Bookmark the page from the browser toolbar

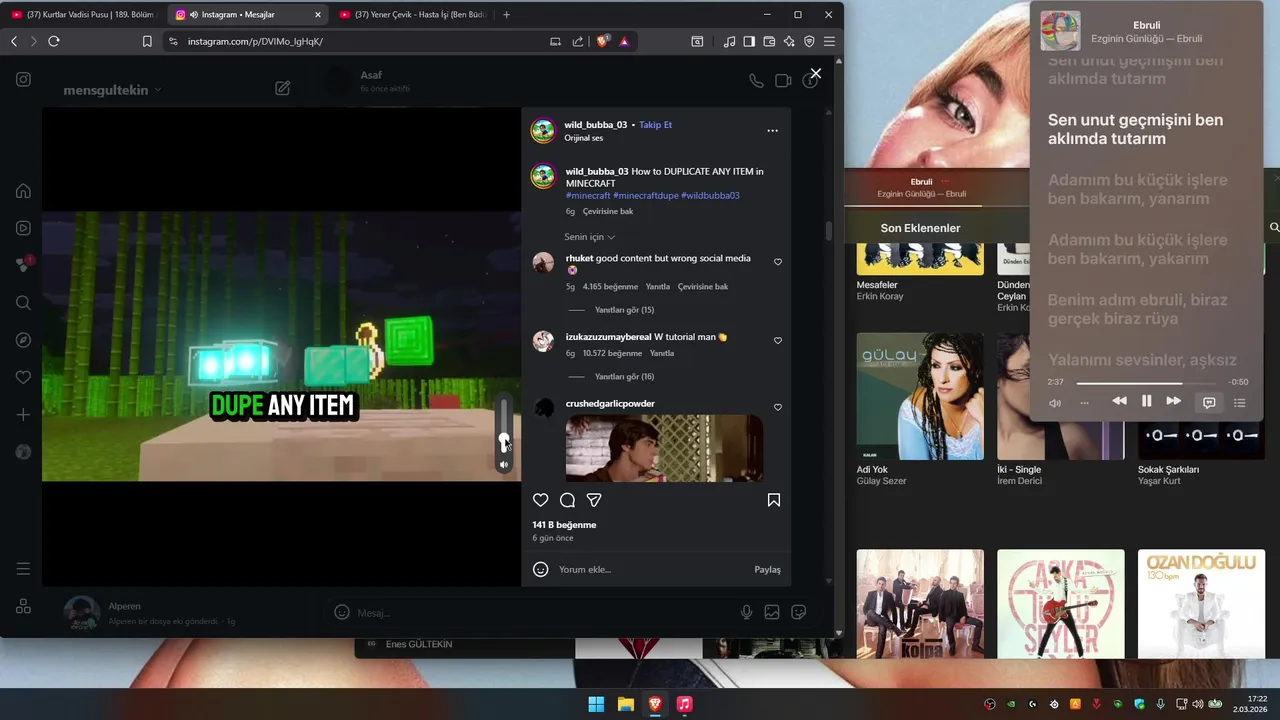coord(147,41)
